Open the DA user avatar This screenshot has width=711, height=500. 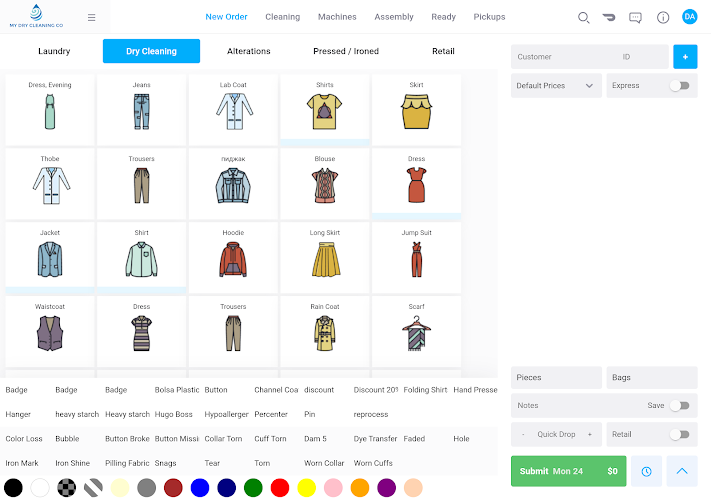coord(690,17)
